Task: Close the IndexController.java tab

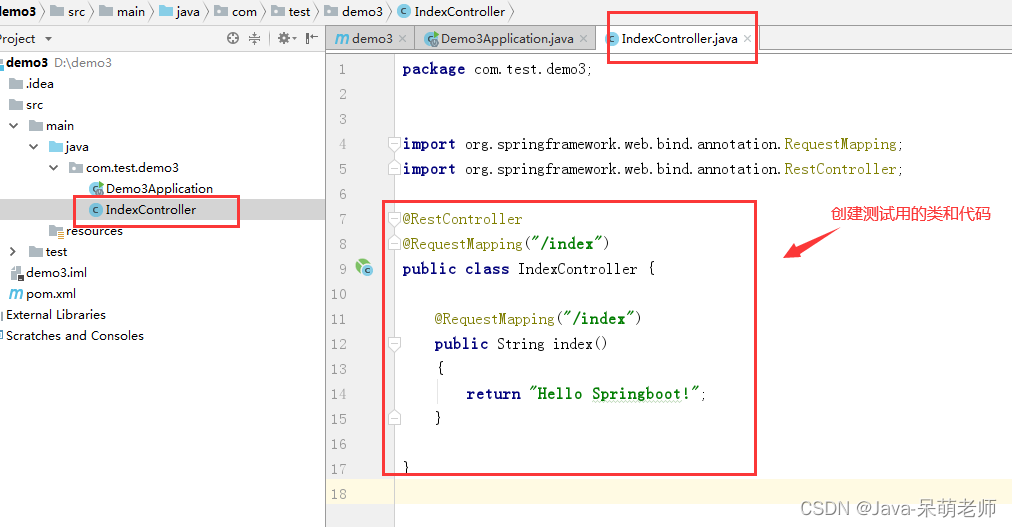Action: point(747,39)
